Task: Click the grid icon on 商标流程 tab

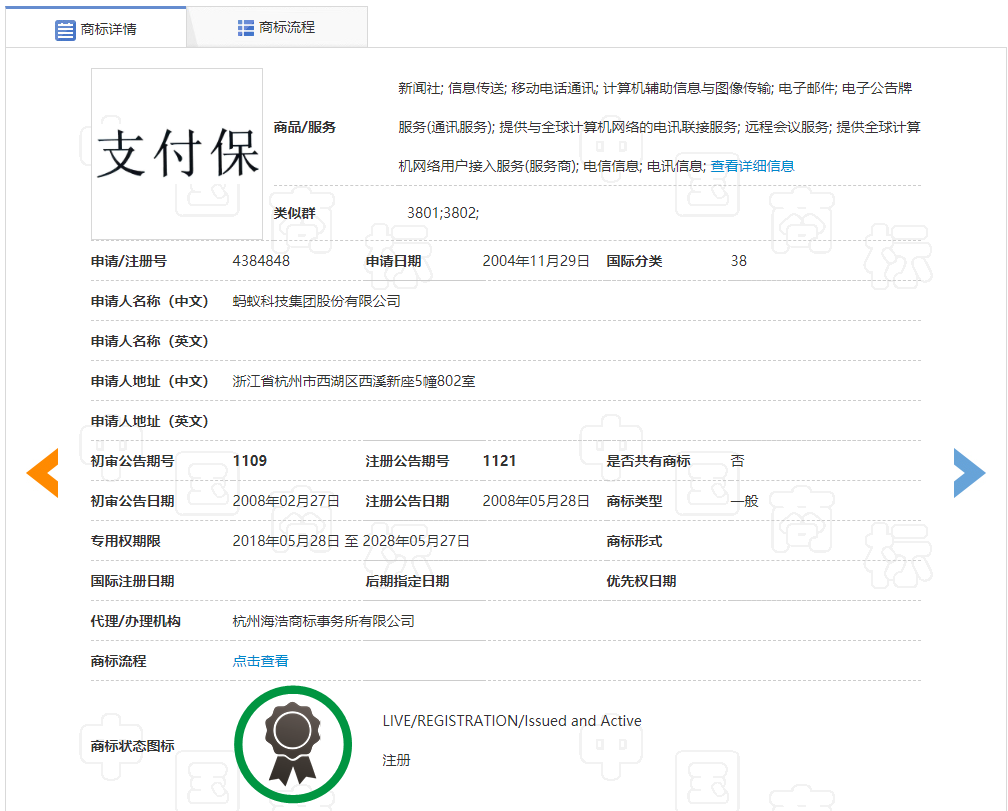Action: pos(245,28)
